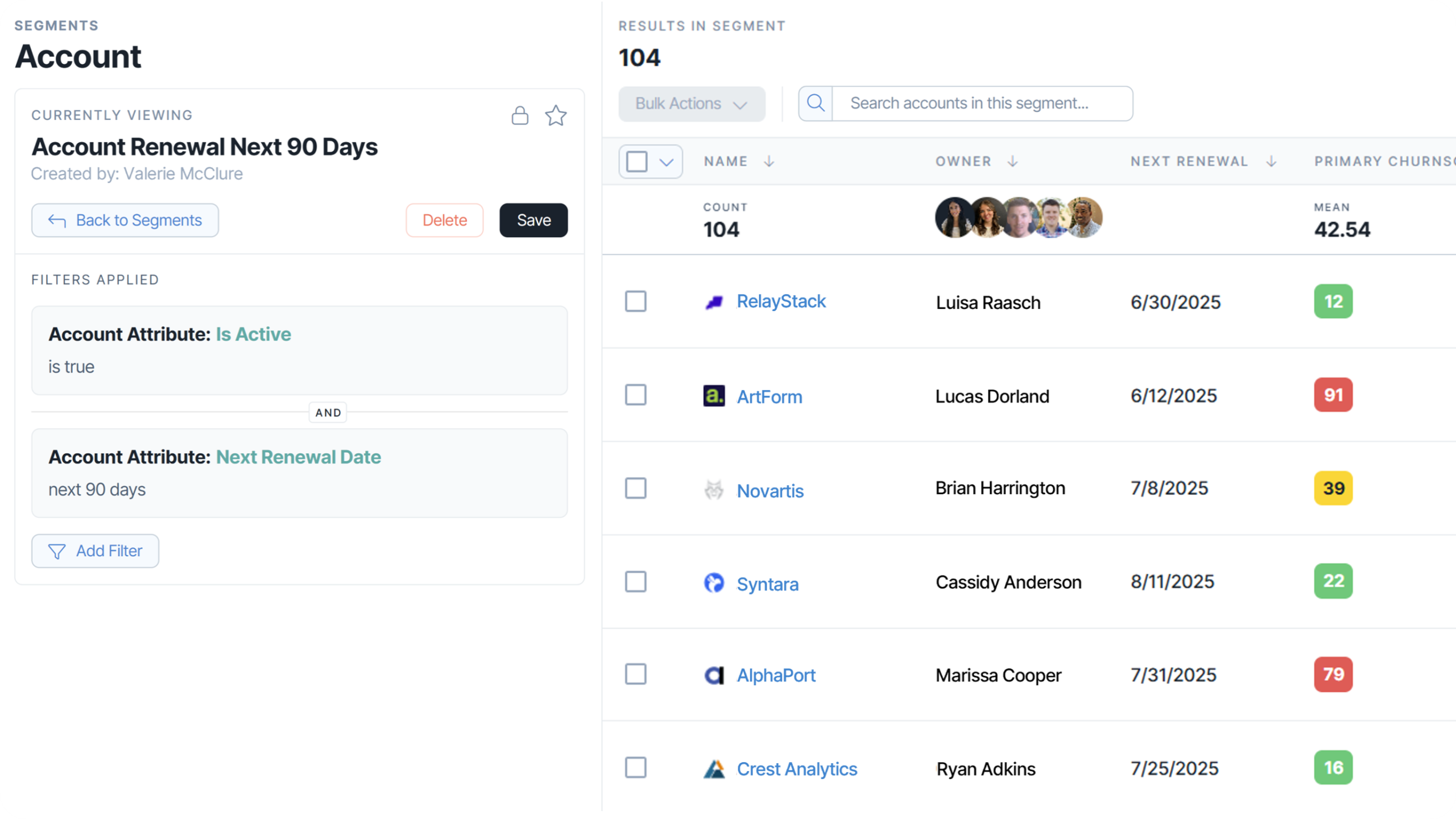Image resolution: width=1456 pixels, height=819 pixels.
Task: Click the RelayStack company logo
Action: coord(715,301)
